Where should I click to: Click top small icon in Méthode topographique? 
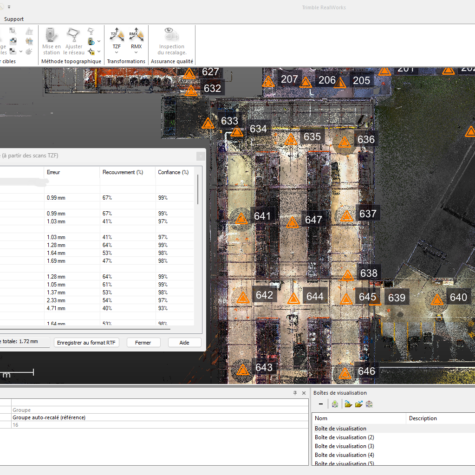coord(90,31)
